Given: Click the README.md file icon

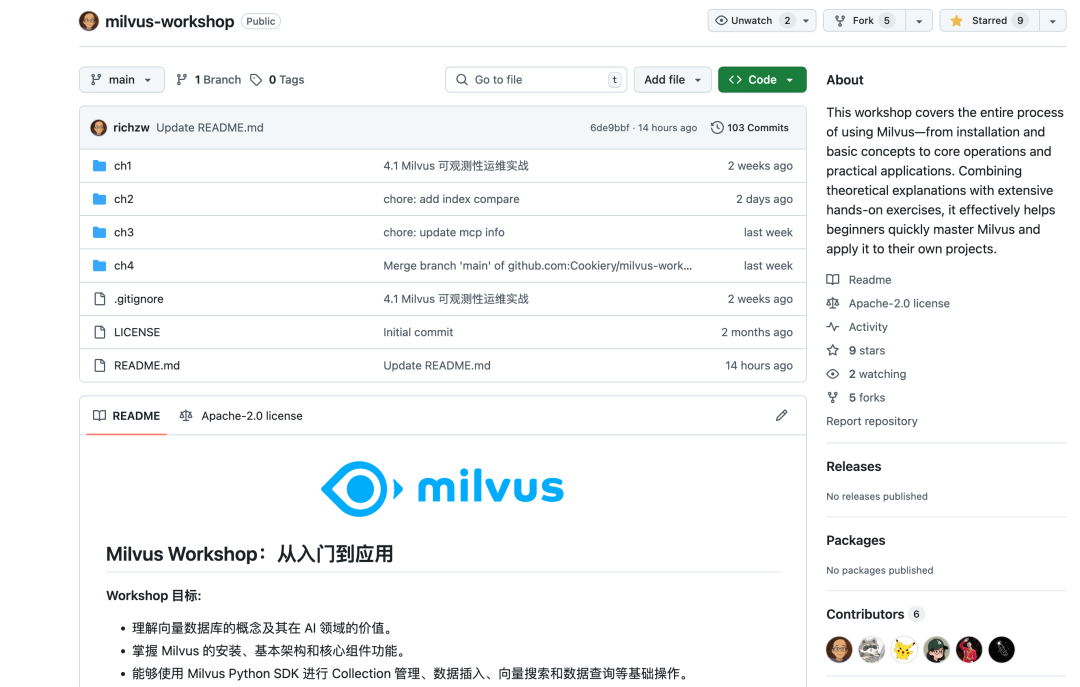Looking at the screenshot, I should (x=99, y=365).
